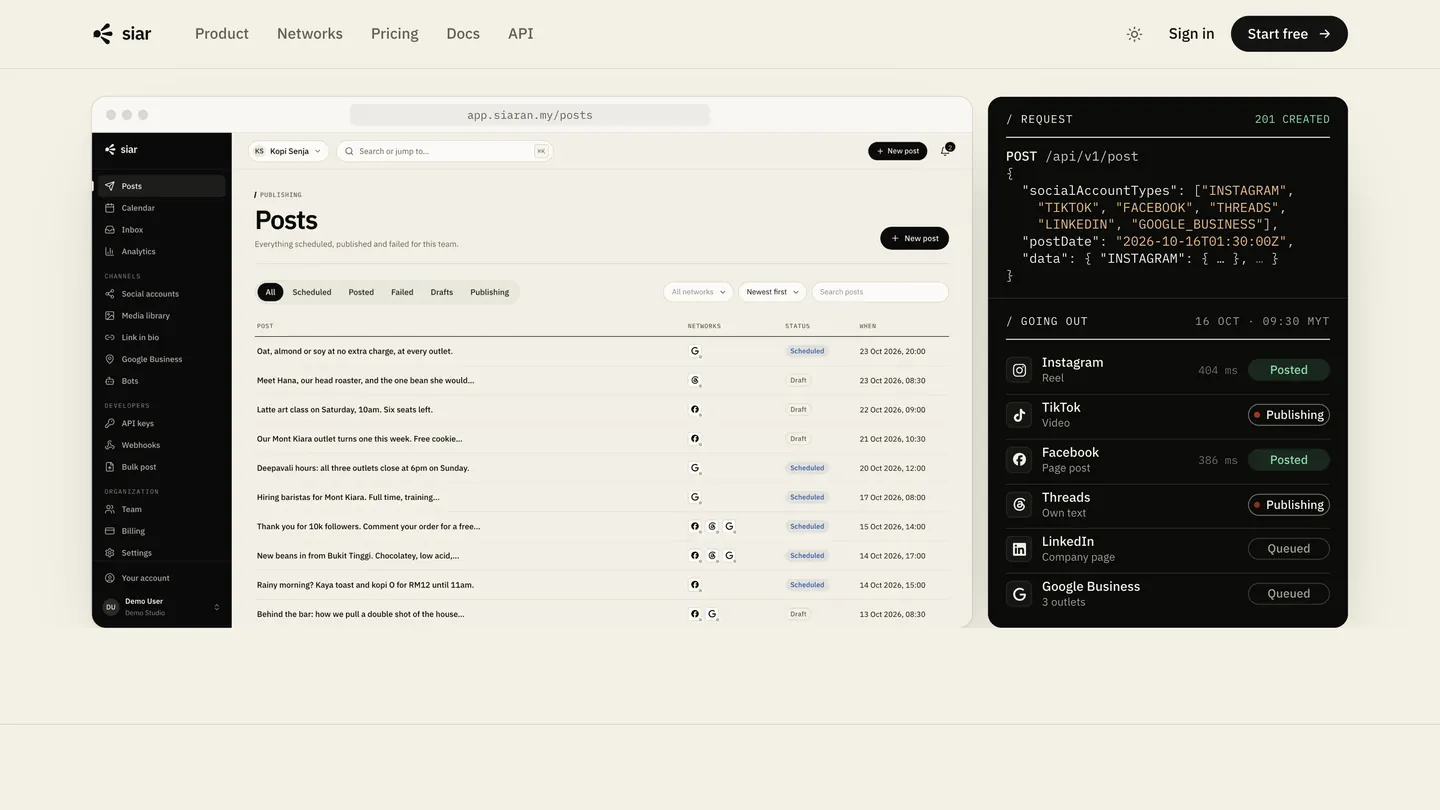Open API keys in the sidebar
This screenshot has width=1440, height=810.
(x=161, y=424)
